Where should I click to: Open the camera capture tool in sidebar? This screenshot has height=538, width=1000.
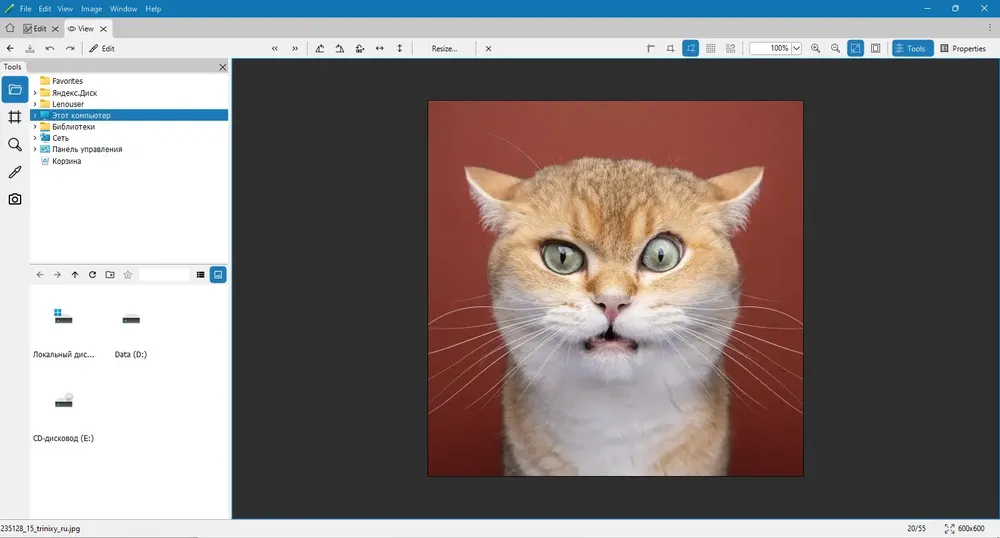coord(15,200)
